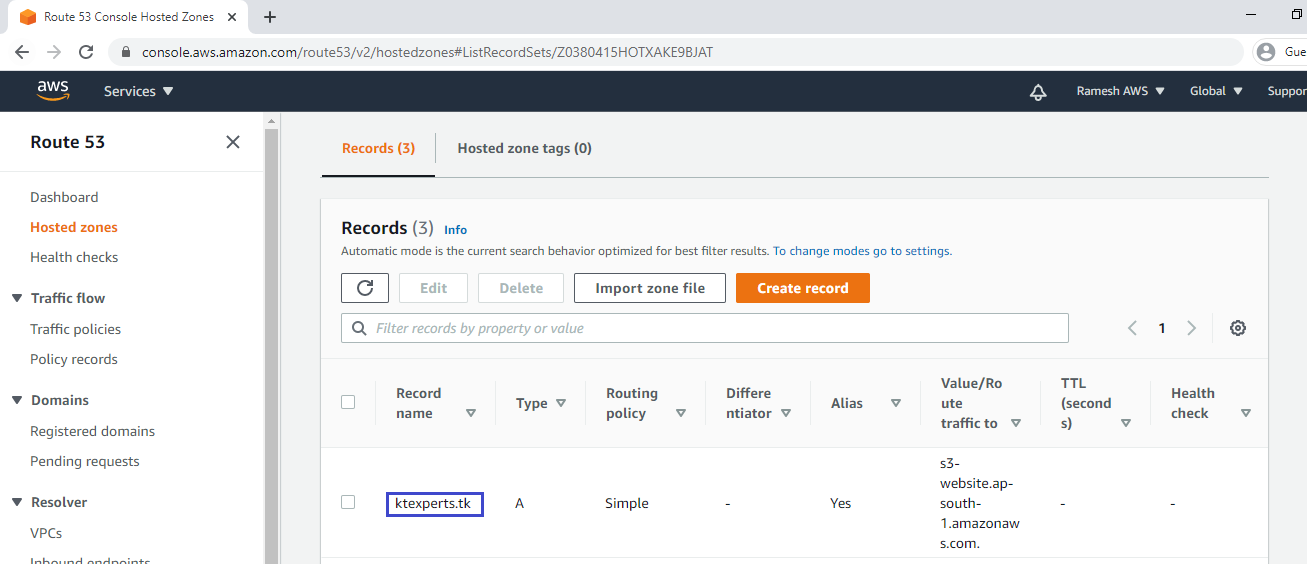1307x564 pixels.
Task: Click the refresh records icon button
Action: click(365, 288)
